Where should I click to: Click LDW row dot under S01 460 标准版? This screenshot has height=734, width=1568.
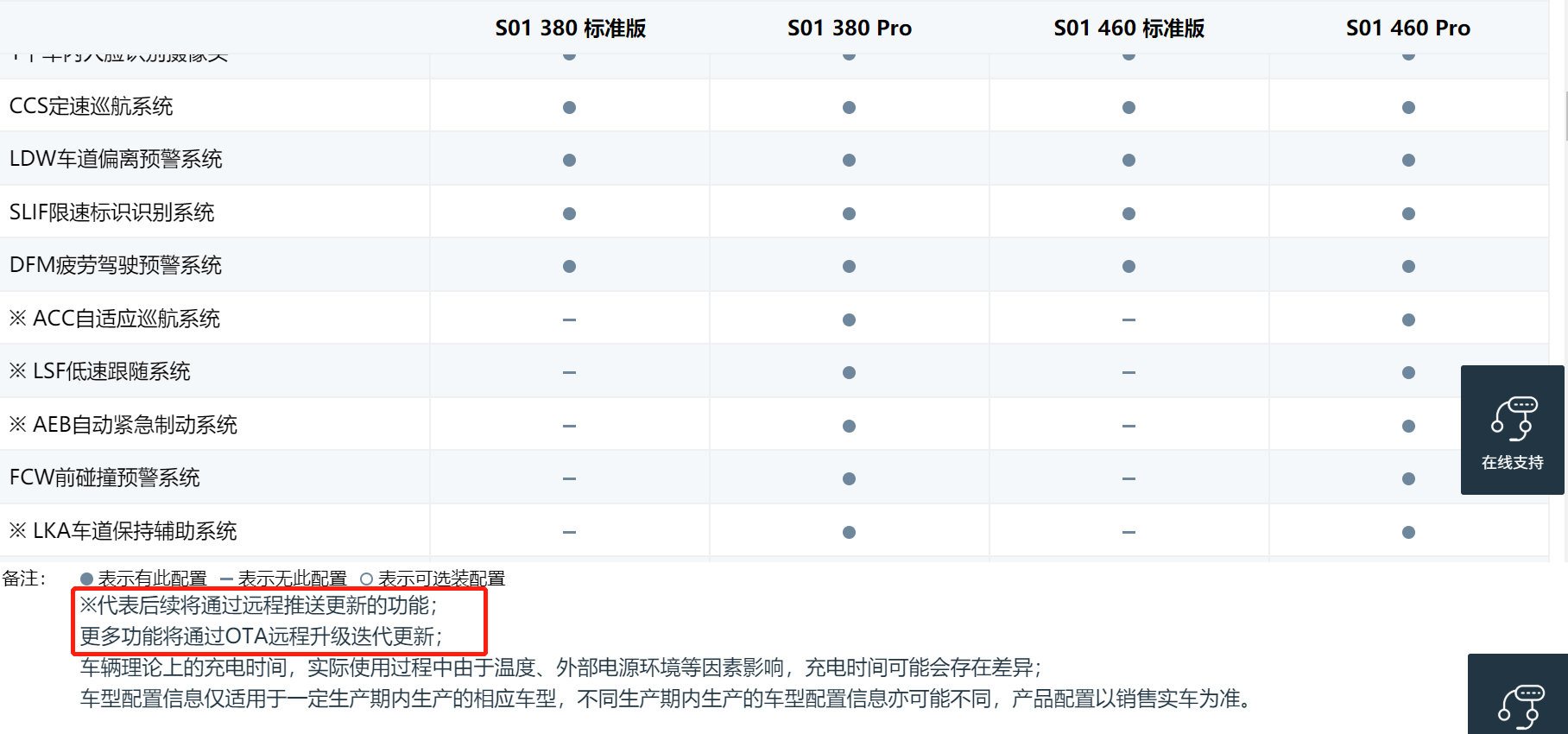click(1129, 160)
